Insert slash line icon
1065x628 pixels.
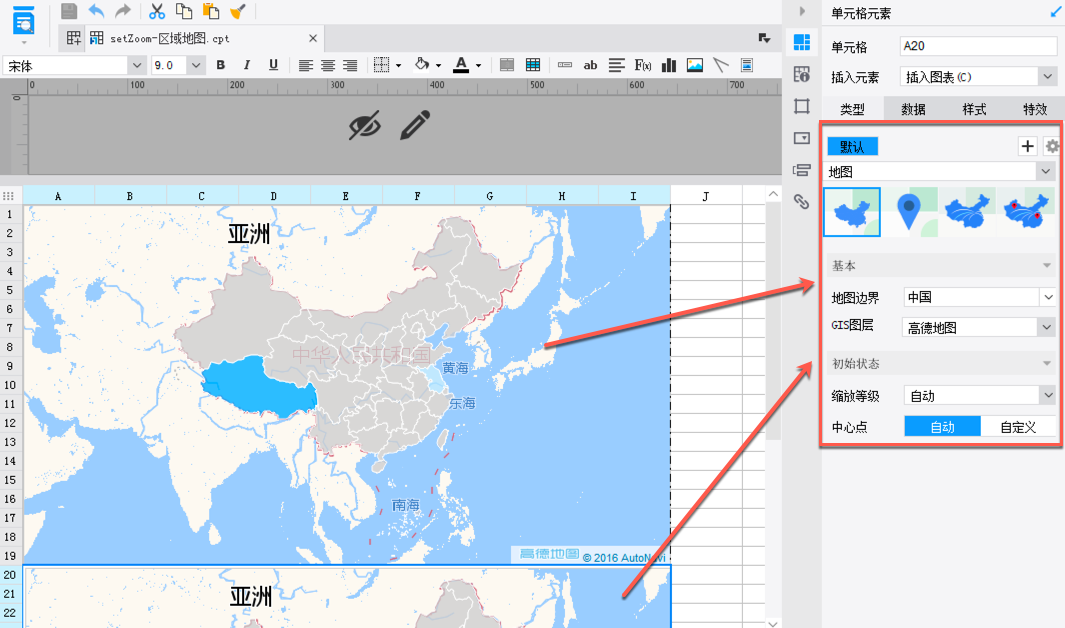tap(721, 65)
